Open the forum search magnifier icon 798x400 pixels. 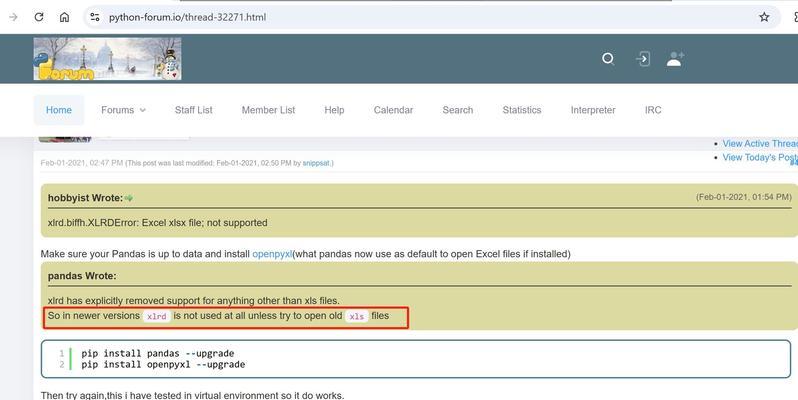pyautogui.click(x=608, y=59)
